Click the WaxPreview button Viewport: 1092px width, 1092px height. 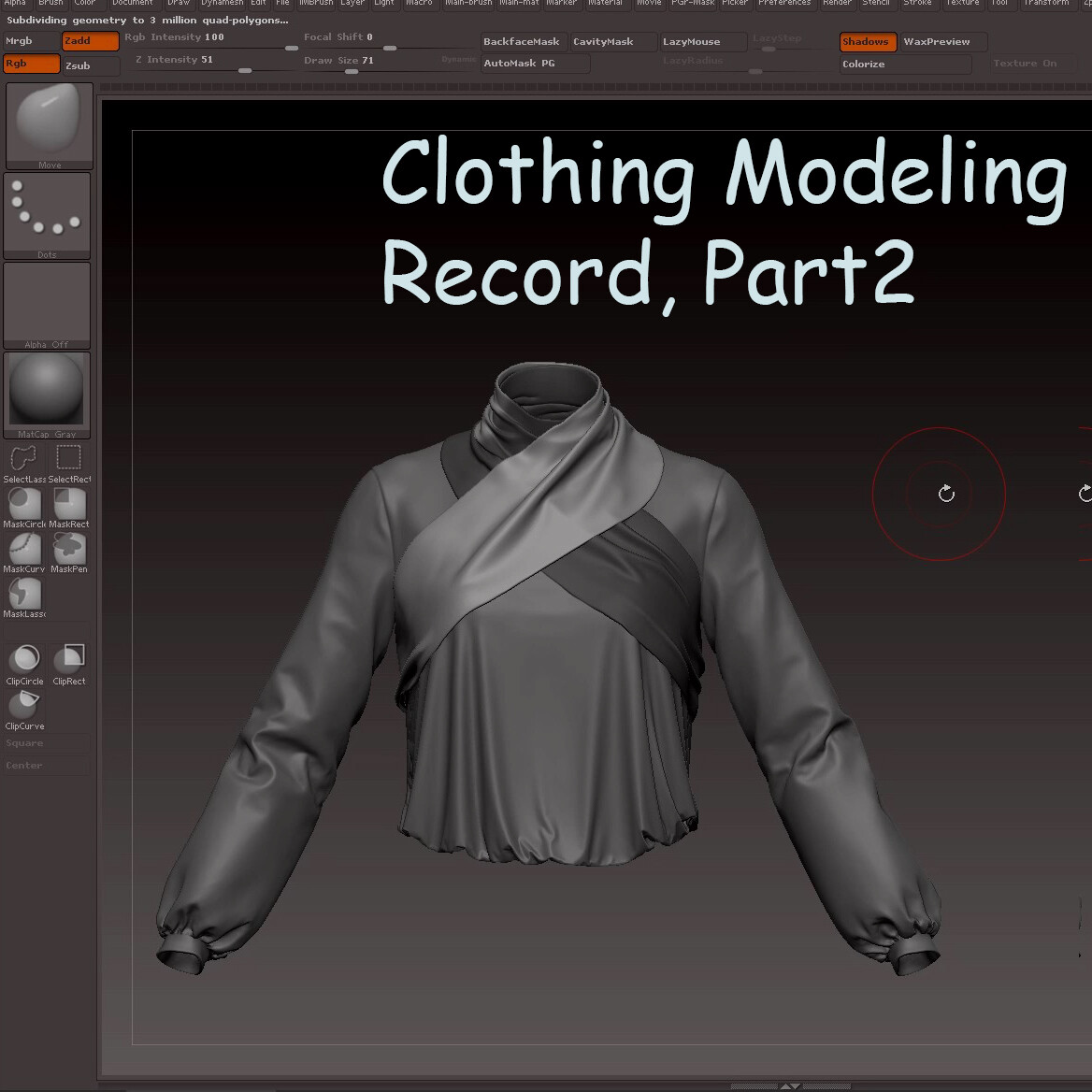point(938,41)
